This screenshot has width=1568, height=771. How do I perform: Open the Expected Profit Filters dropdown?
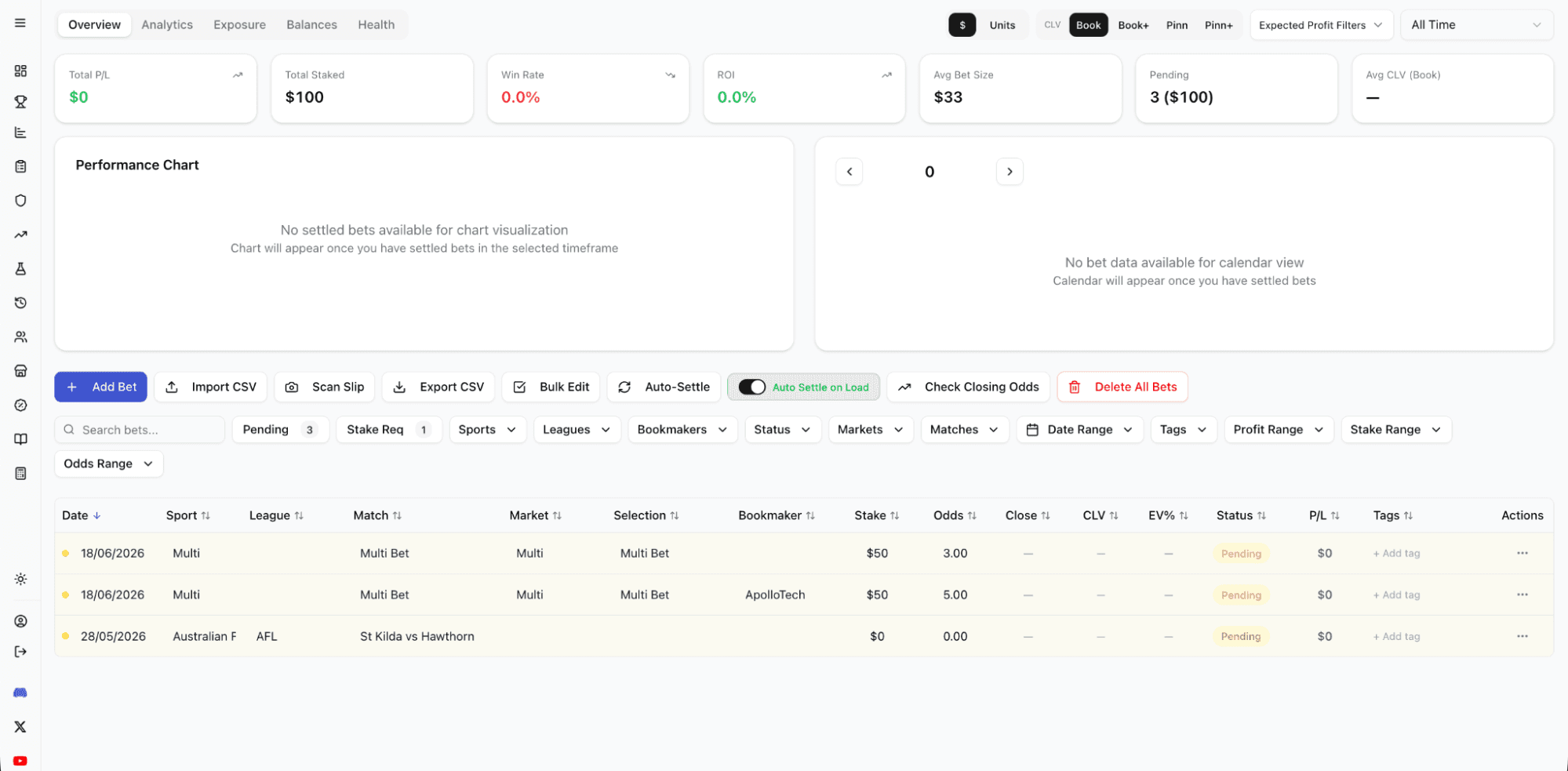coord(1321,25)
